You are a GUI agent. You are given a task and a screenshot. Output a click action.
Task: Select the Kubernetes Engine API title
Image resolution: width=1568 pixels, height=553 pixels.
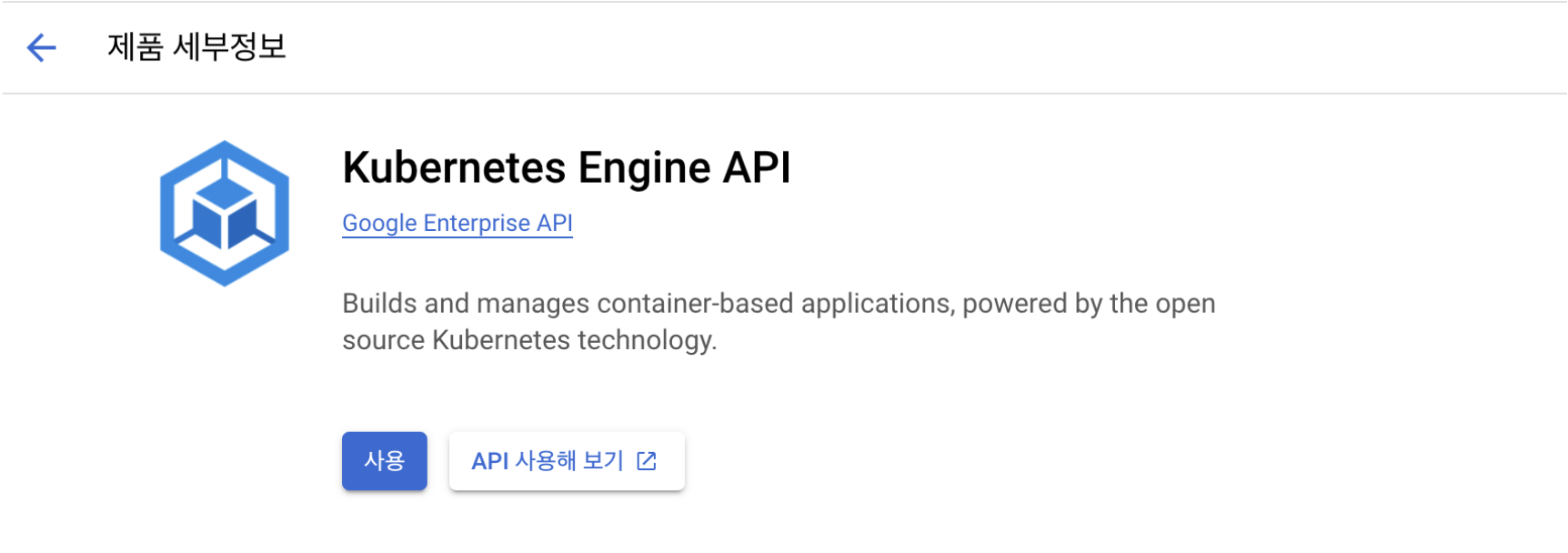[x=567, y=167]
